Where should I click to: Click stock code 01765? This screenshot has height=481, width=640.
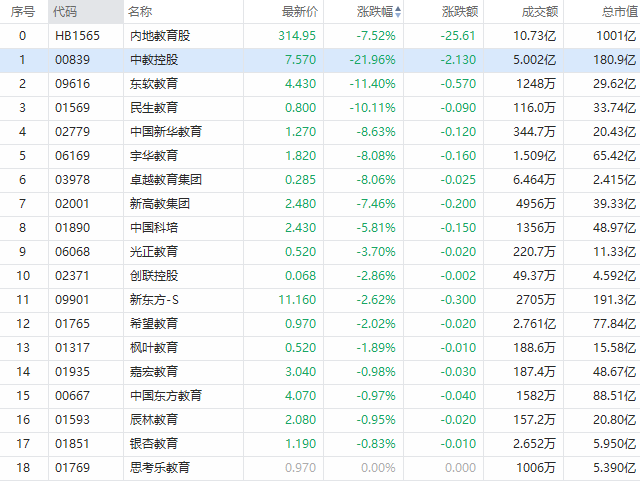click(x=72, y=324)
